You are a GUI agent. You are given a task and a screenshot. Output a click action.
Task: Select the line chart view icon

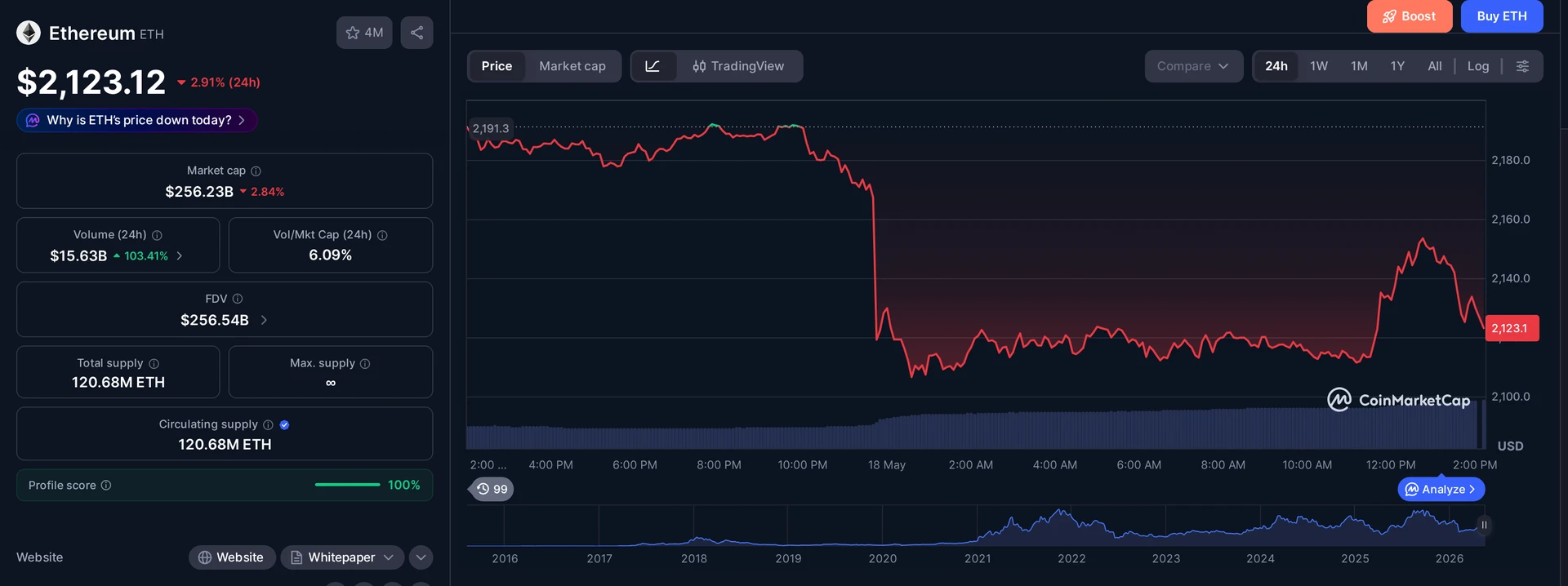coord(653,66)
